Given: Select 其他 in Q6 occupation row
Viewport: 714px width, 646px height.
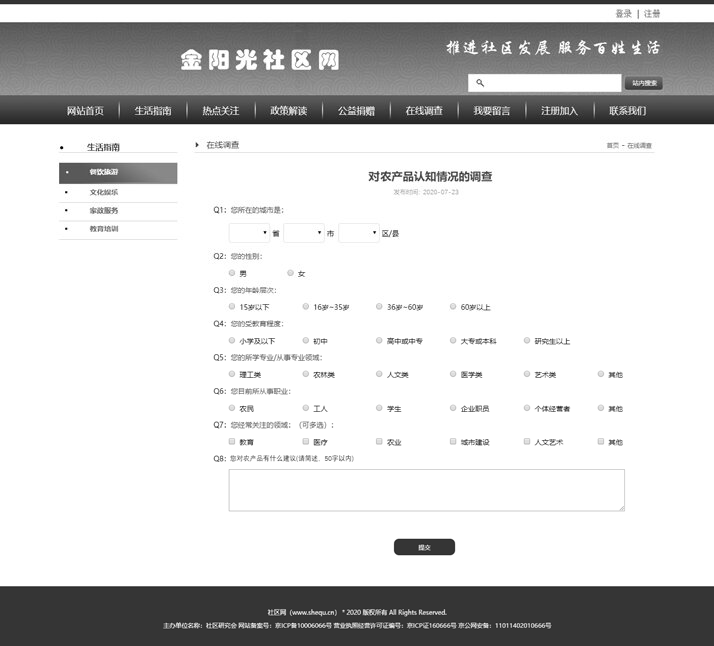Looking at the screenshot, I should pyautogui.click(x=601, y=407).
